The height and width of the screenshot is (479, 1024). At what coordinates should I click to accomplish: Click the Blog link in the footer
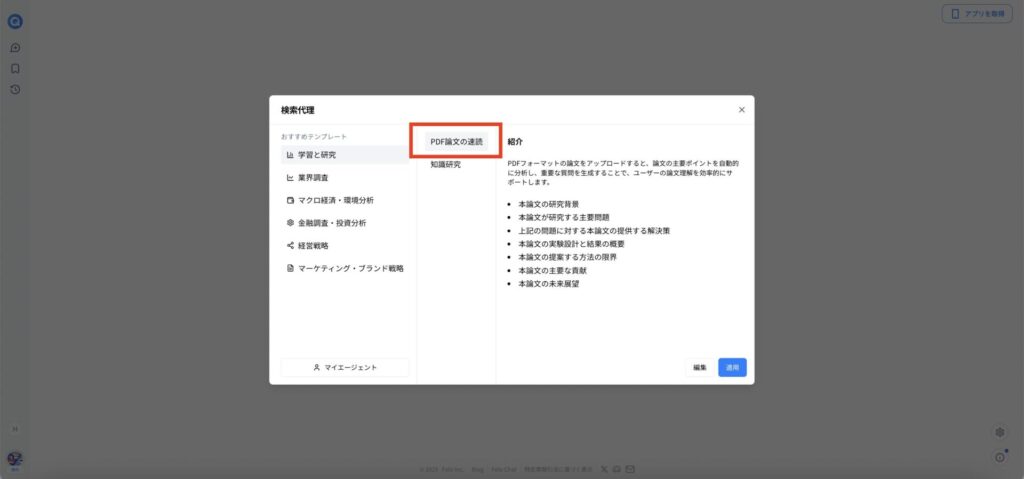point(477,469)
